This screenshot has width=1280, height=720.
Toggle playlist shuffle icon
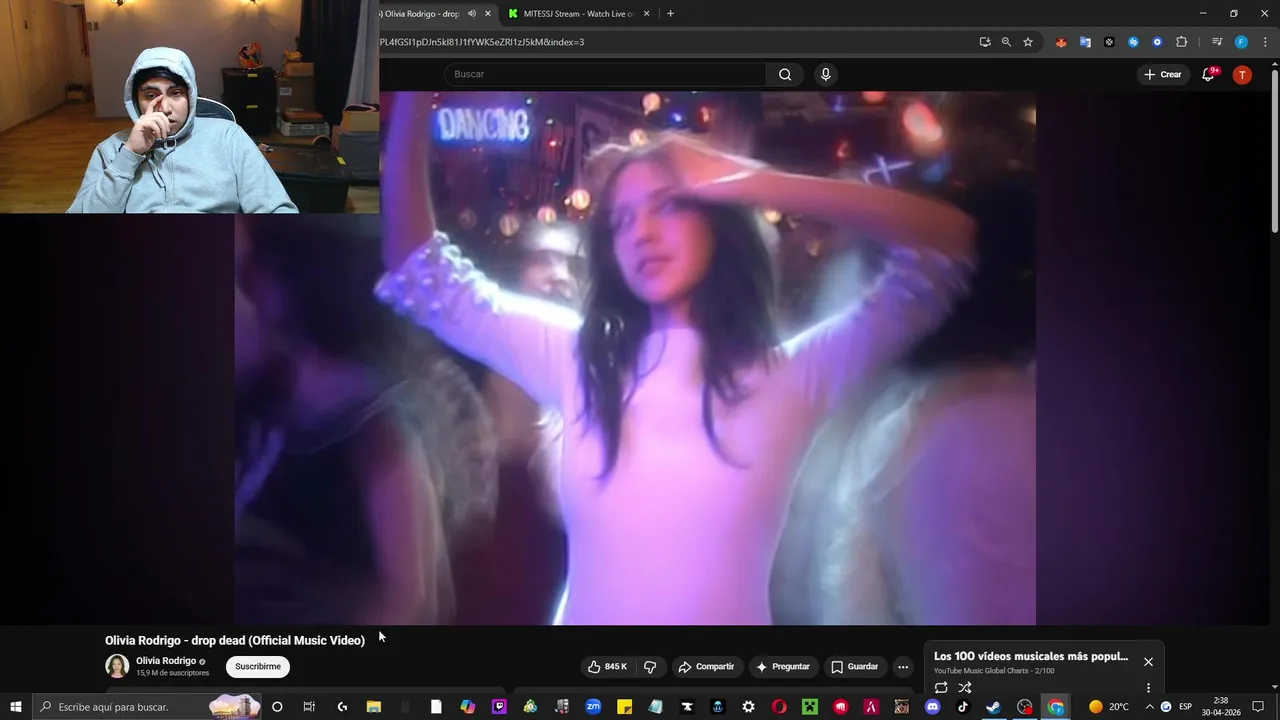click(965, 688)
